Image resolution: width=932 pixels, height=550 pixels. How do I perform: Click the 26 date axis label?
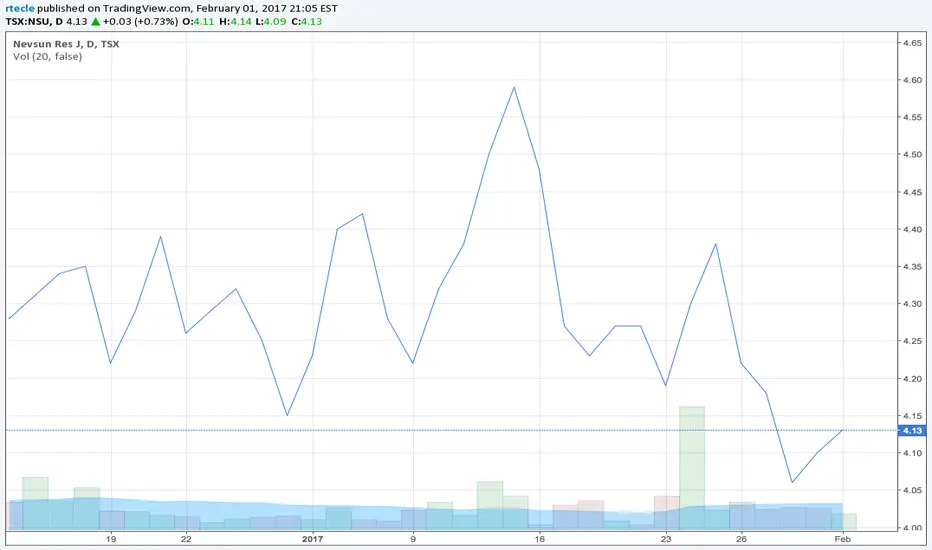tap(741, 539)
